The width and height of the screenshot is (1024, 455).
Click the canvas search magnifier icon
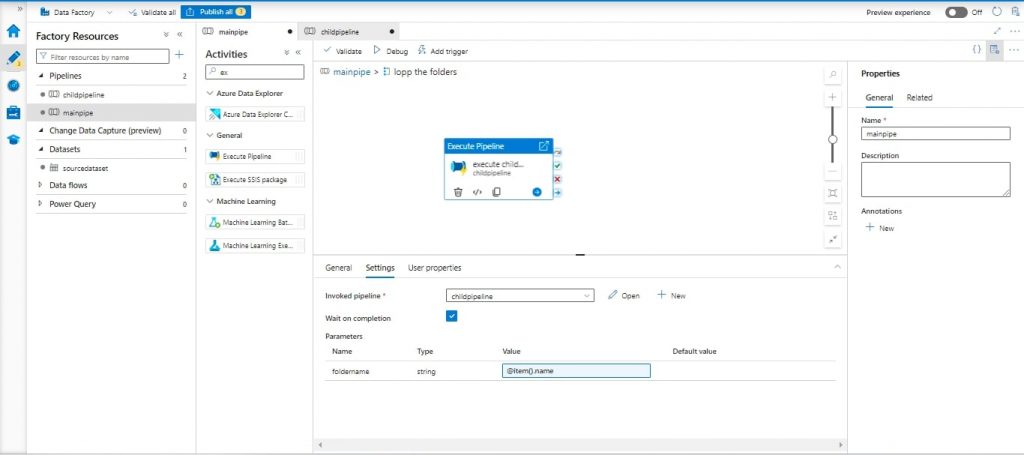tap(833, 76)
